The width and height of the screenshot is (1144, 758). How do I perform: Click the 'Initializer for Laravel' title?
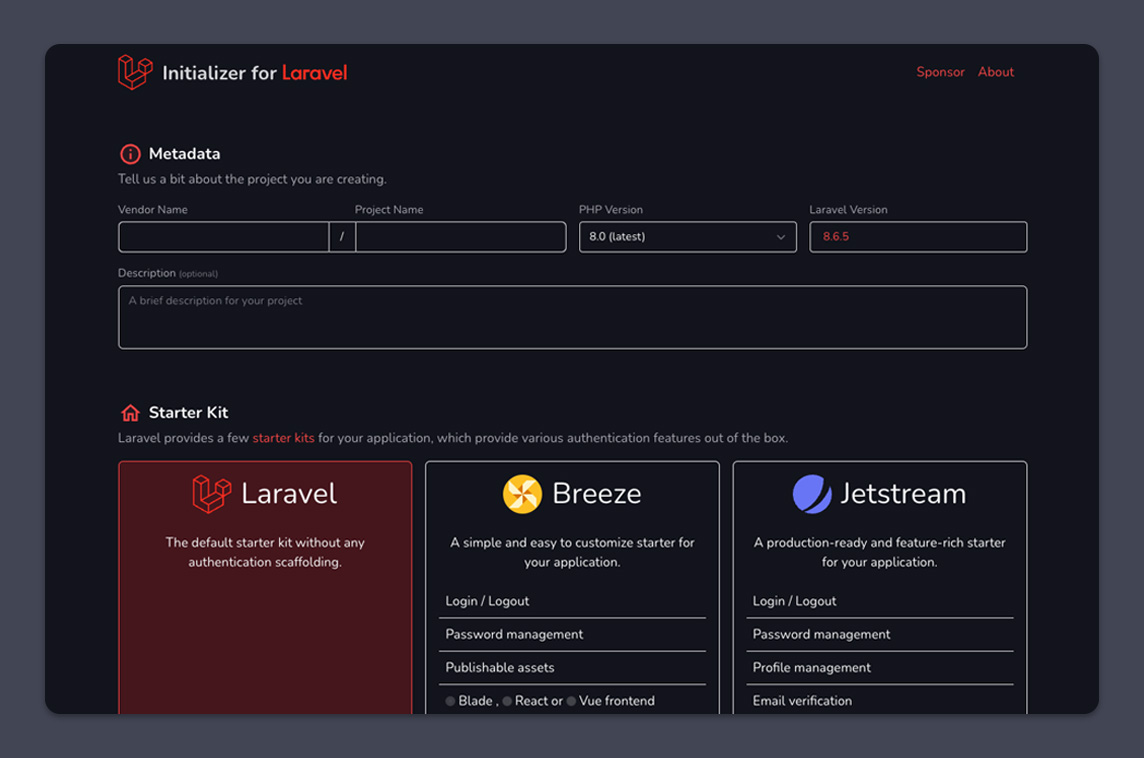pos(255,73)
